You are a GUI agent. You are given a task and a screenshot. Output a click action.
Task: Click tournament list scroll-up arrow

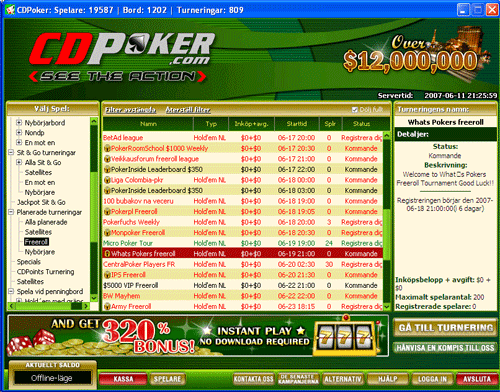click(x=387, y=136)
